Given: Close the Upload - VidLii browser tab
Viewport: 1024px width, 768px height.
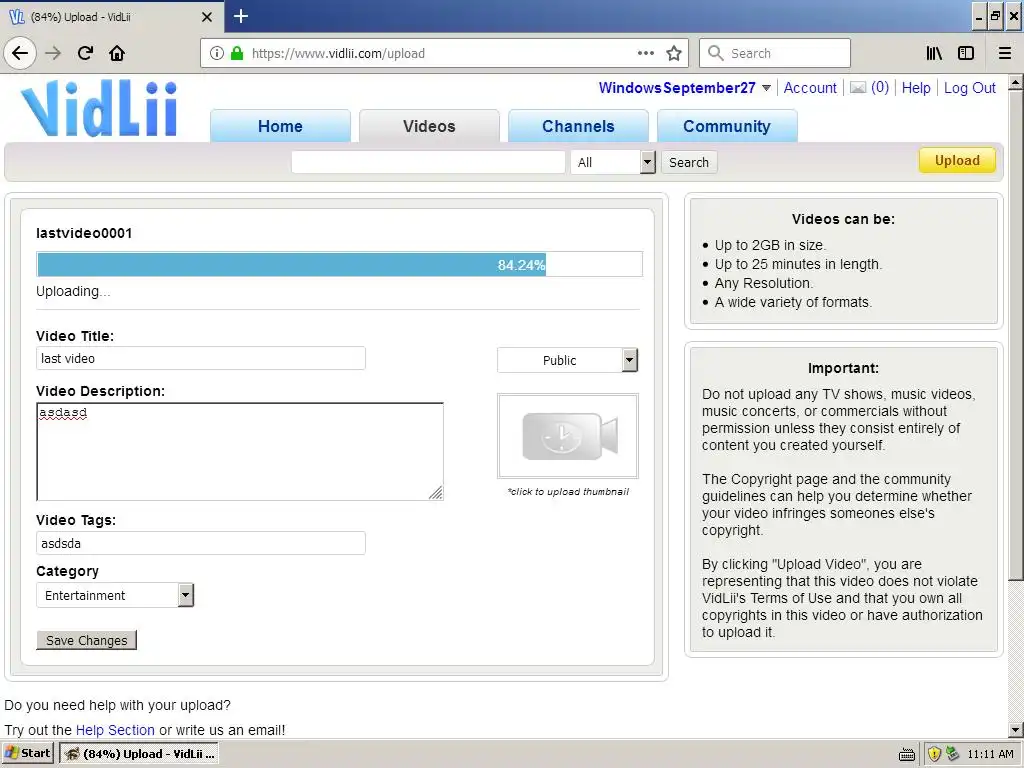Looking at the screenshot, I should [206, 17].
